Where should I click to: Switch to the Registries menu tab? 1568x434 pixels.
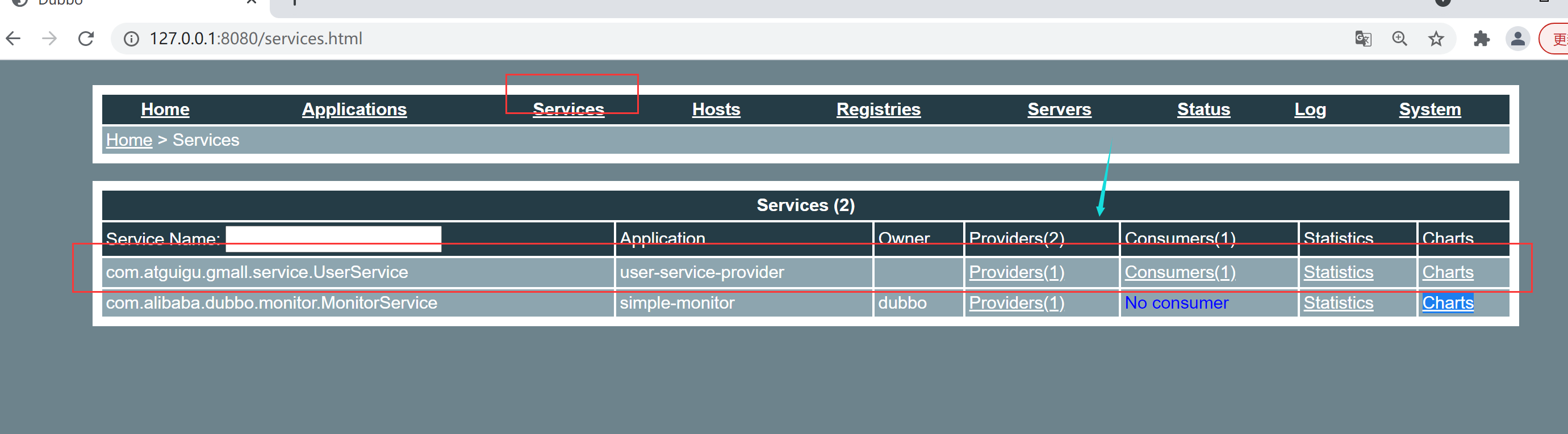point(878,109)
